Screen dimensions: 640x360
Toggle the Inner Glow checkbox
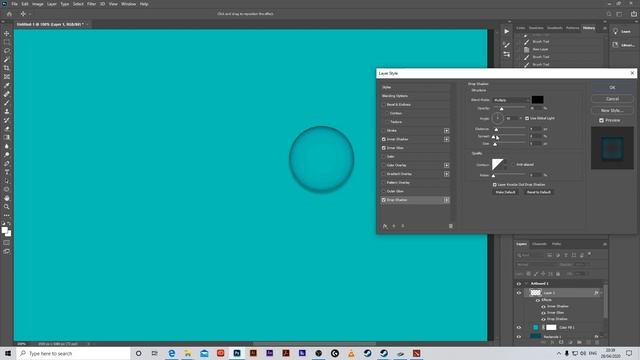[384, 148]
